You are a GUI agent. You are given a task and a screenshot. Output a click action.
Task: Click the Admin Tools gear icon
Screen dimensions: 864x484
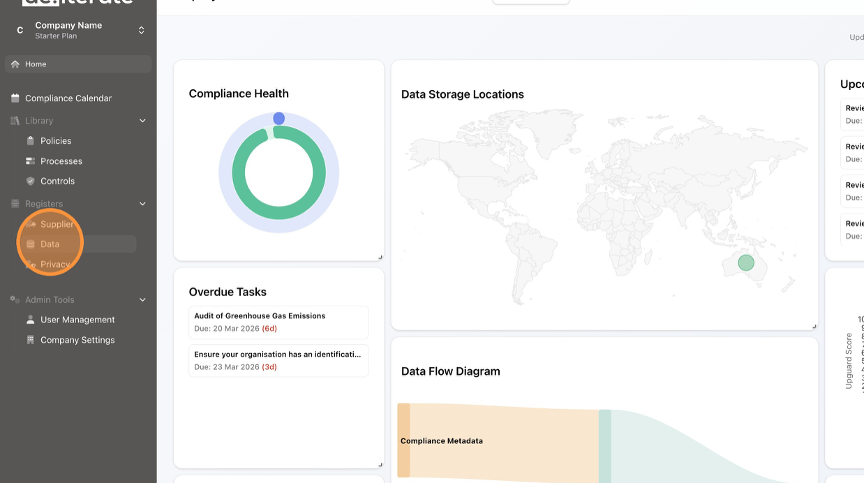click(x=15, y=300)
